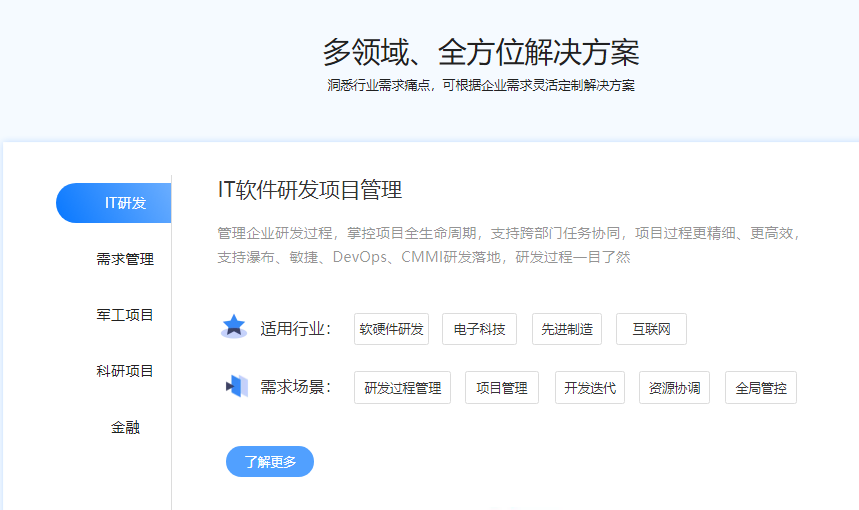Select the 金融 tab
This screenshot has width=859, height=510.
point(125,427)
